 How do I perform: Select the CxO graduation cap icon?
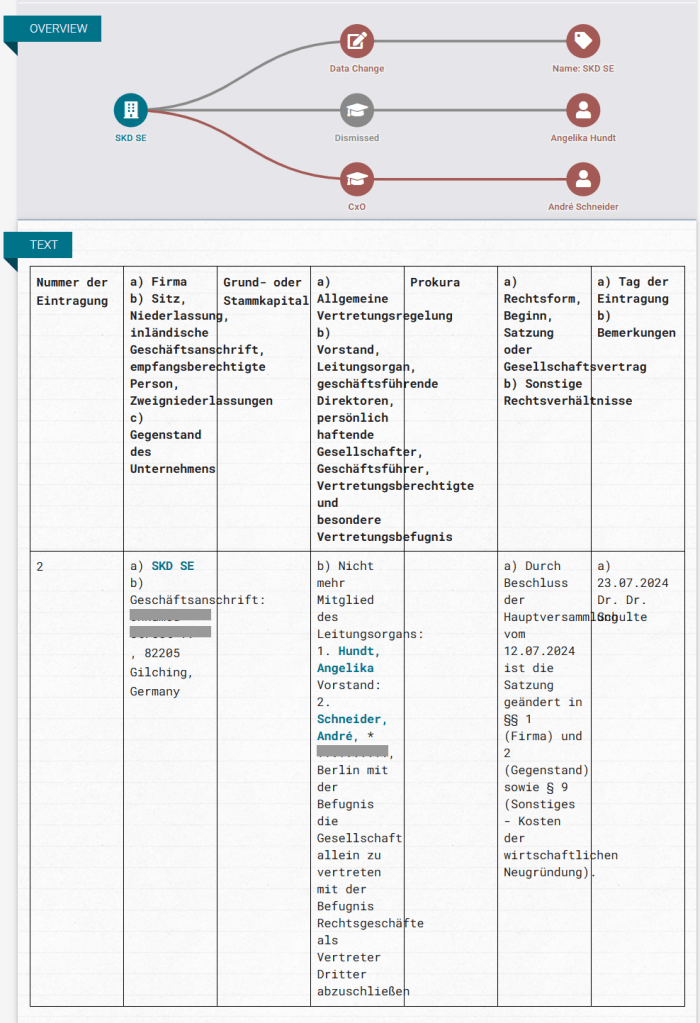[357, 179]
